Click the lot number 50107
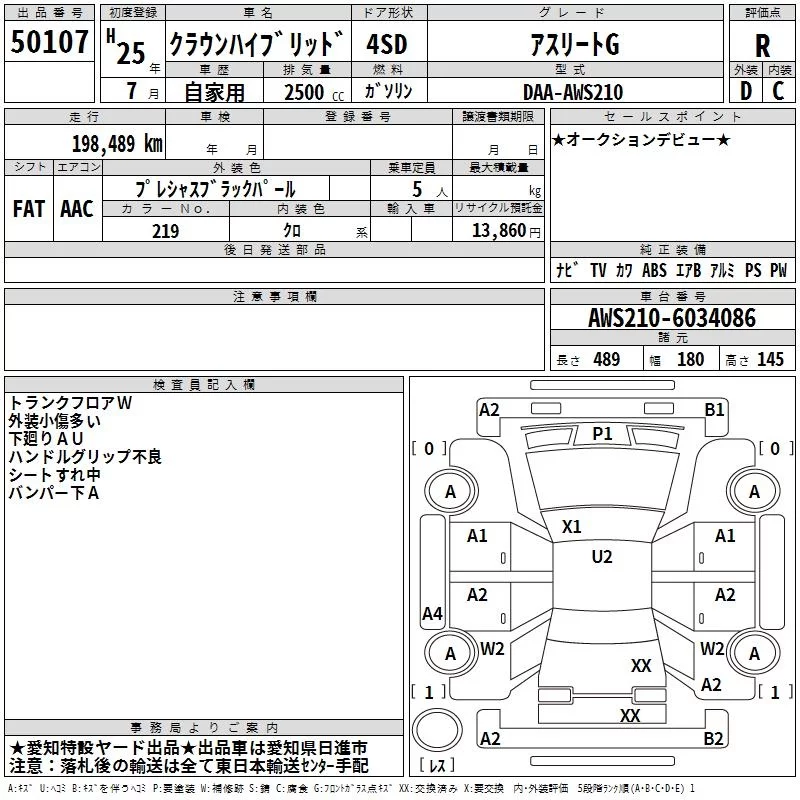The height and width of the screenshot is (800, 800). click(49, 42)
